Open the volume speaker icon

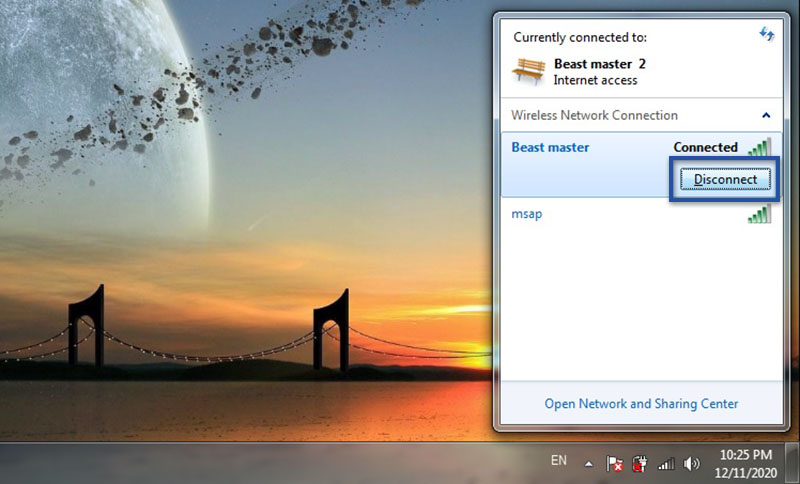pos(692,464)
